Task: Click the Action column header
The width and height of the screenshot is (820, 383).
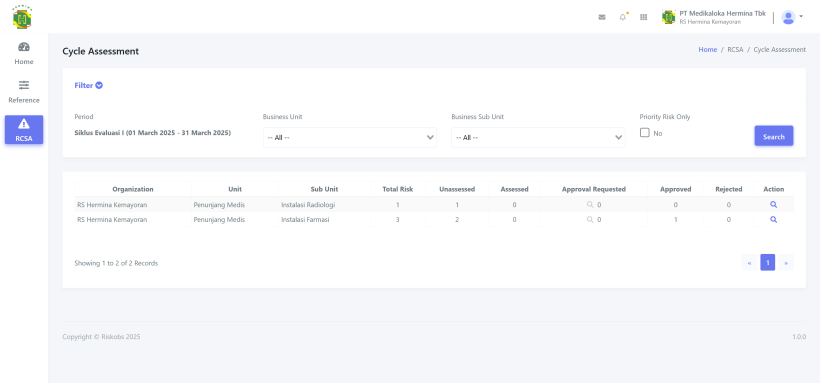Action: 773,189
